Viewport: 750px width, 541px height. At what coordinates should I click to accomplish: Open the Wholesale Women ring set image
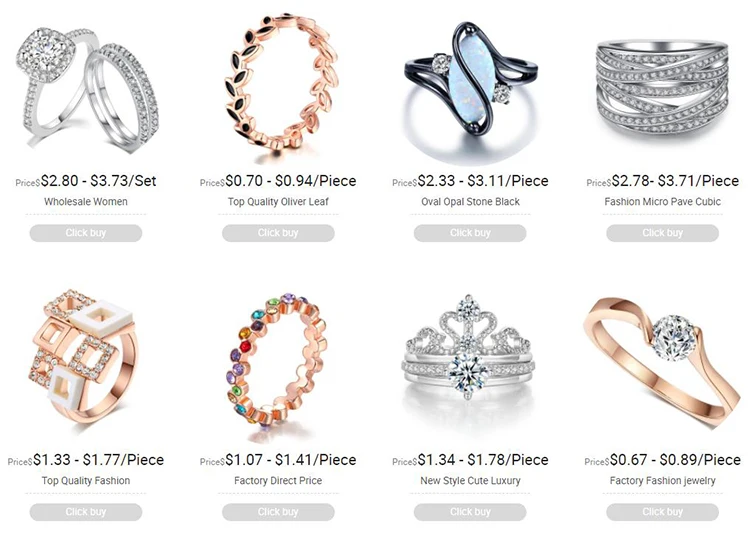86,88
